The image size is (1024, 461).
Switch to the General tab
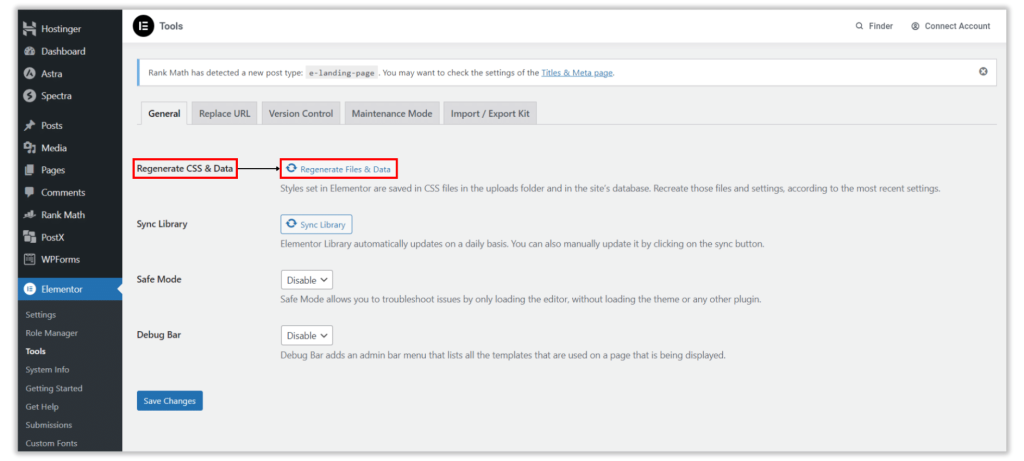click(164, 113)
